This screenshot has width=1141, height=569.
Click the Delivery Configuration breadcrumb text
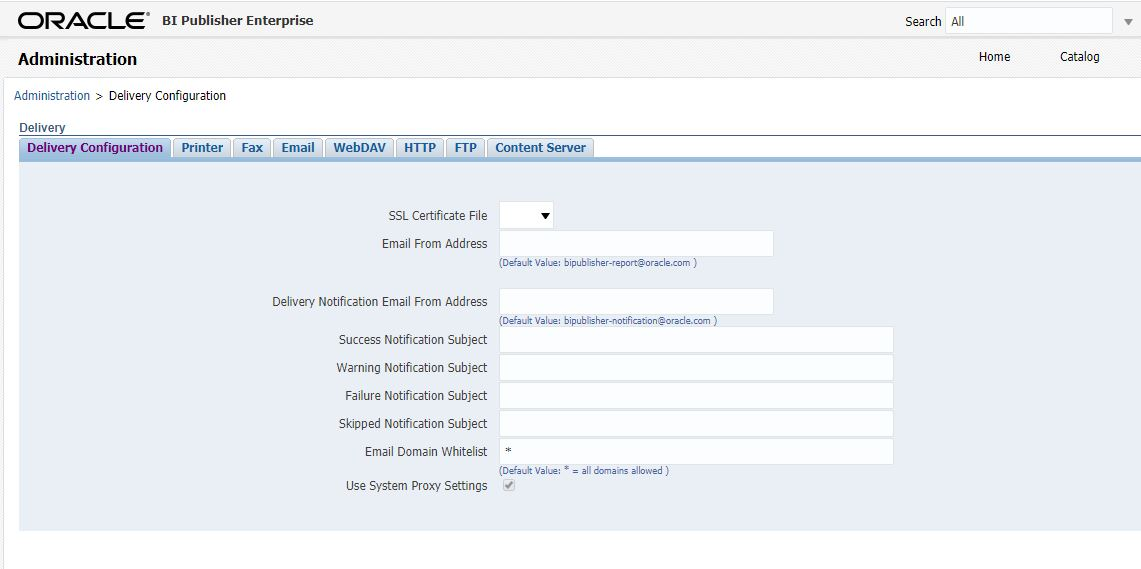(167, 95)
